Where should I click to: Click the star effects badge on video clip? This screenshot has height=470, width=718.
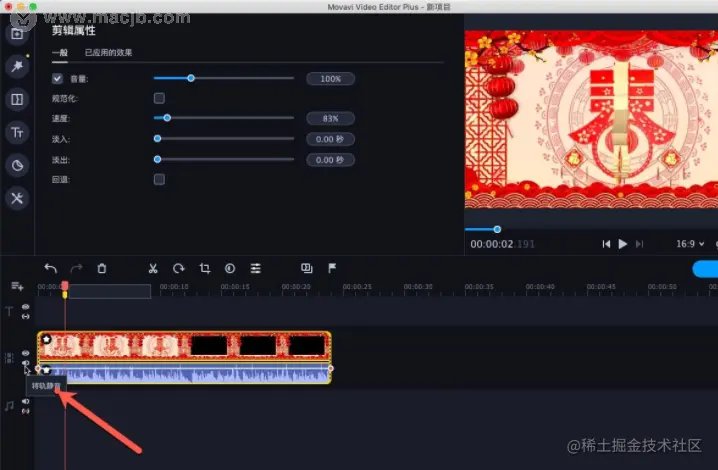46,339
